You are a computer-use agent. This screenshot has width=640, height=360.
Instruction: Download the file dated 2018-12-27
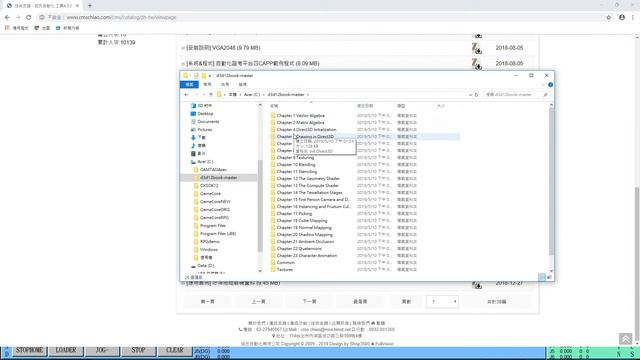[476, 284]
